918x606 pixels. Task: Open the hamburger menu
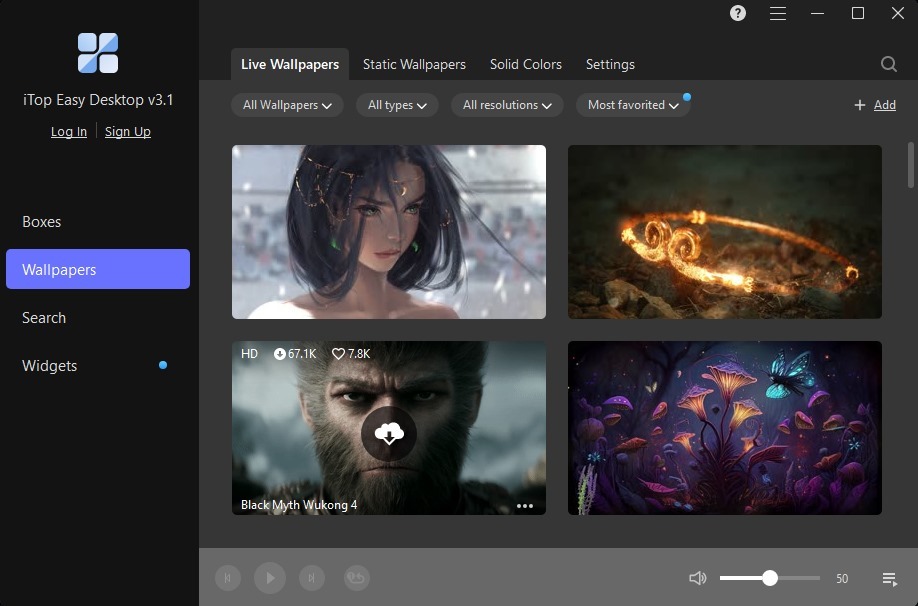click(777, 14)
